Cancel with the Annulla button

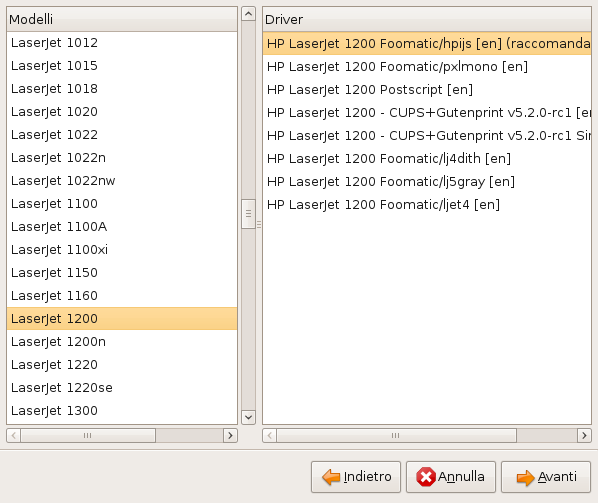[x=451, y=477]
